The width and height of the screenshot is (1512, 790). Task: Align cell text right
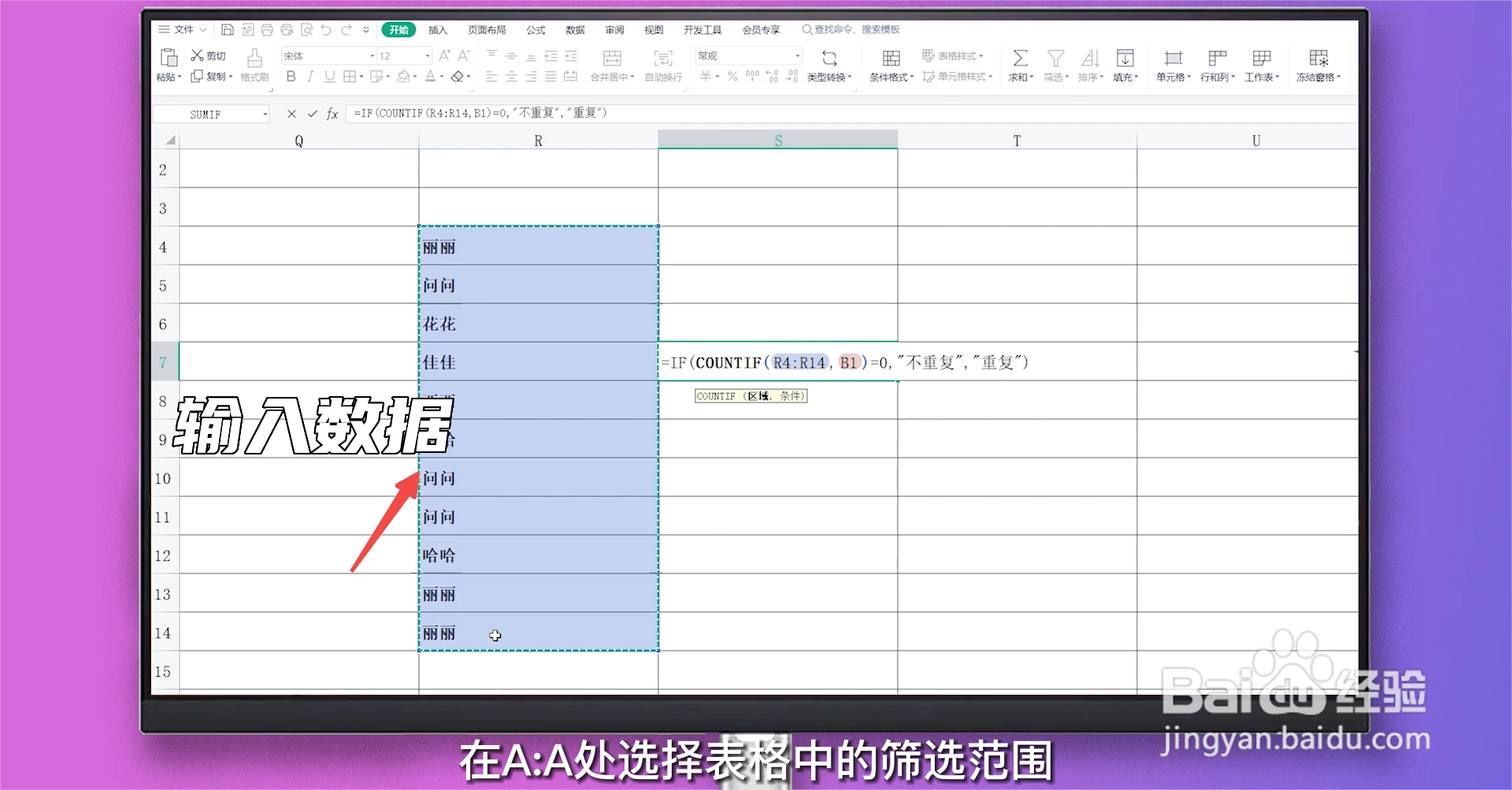(531, 76)
